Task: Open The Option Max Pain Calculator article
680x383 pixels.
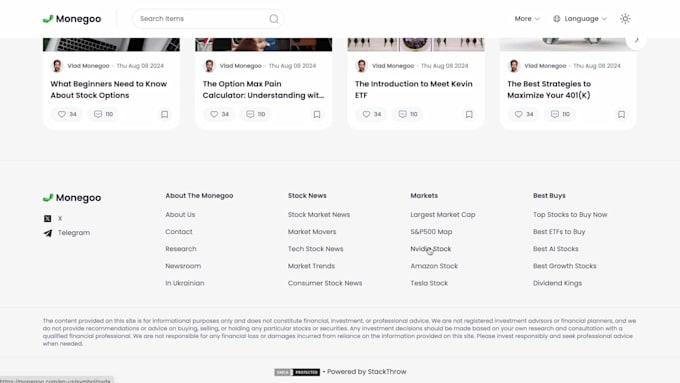Action: [x=263, y=89]
